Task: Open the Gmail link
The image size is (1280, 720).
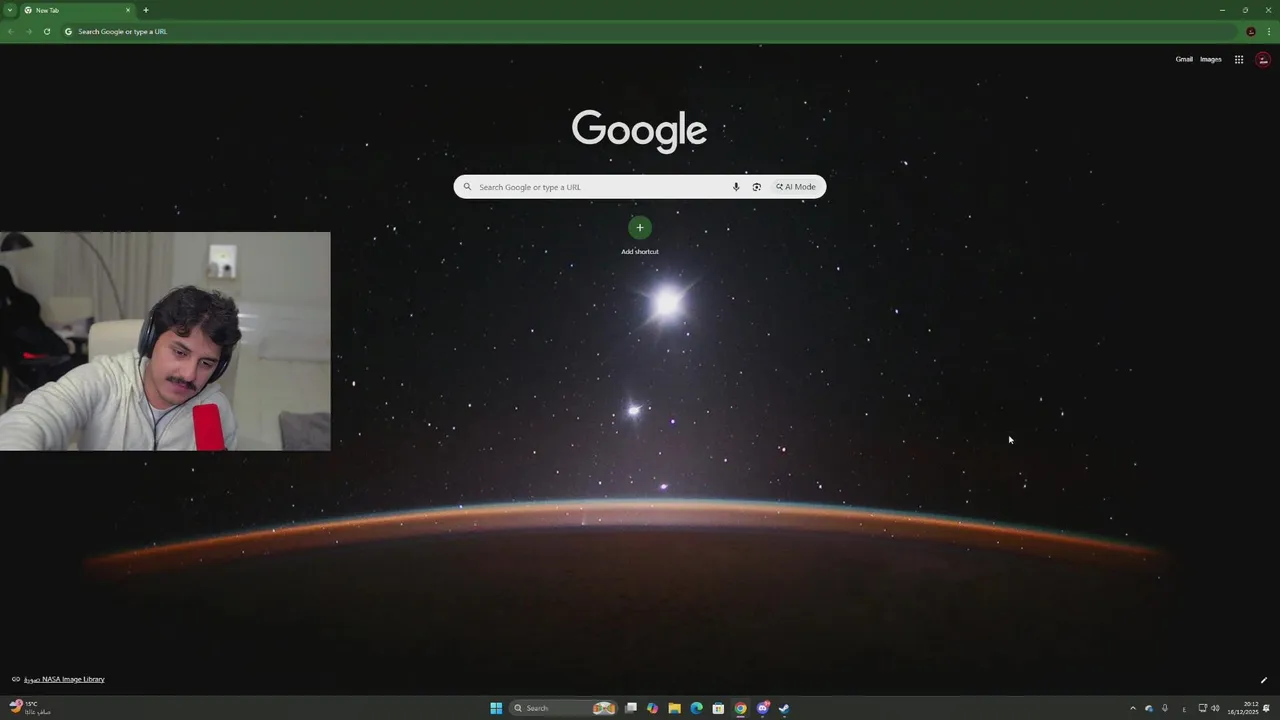Action: pyautogui.click(x=1184, y=59)
